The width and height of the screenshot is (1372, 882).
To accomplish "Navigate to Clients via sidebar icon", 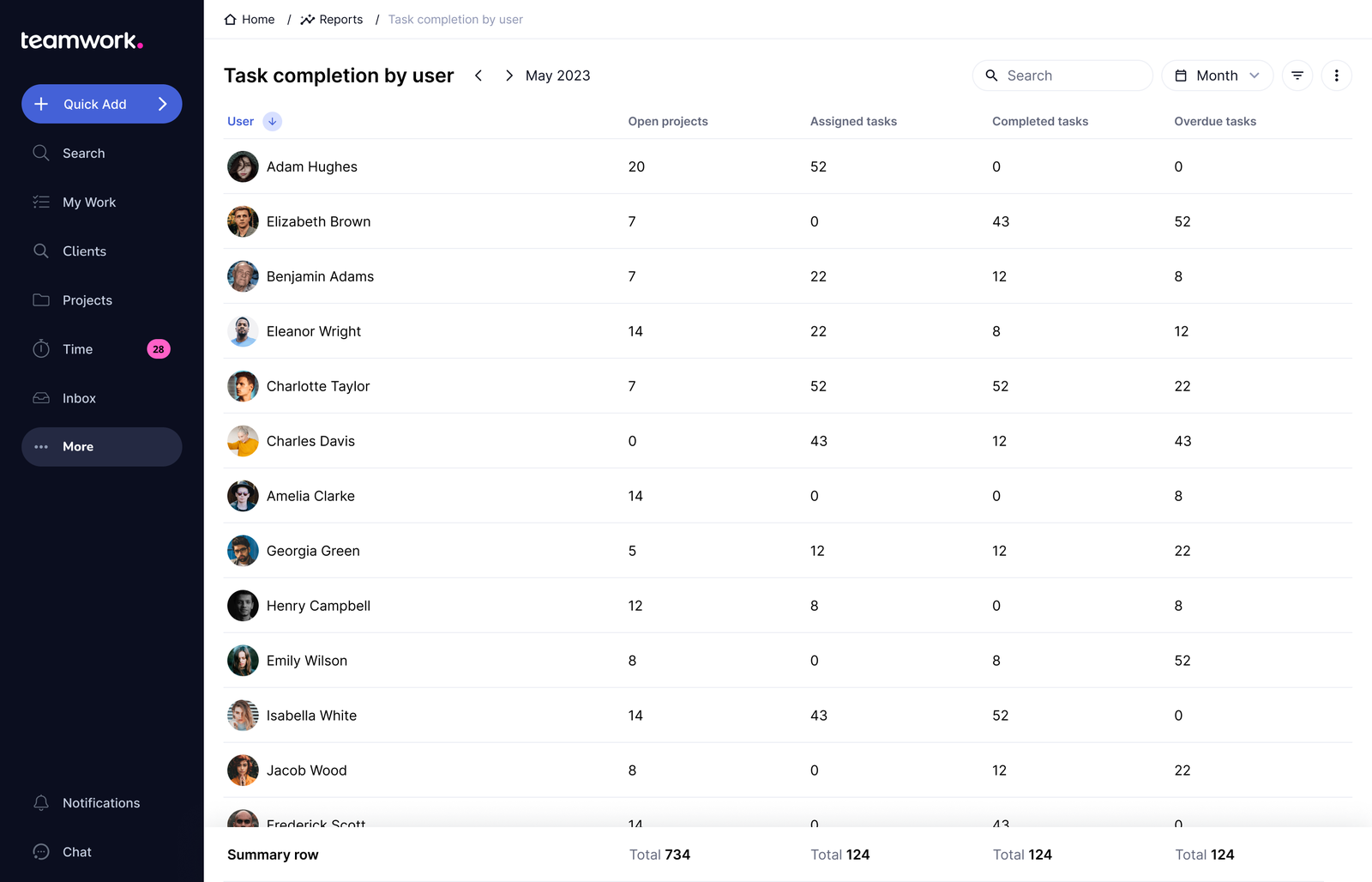I will click(x=84, y=251).
